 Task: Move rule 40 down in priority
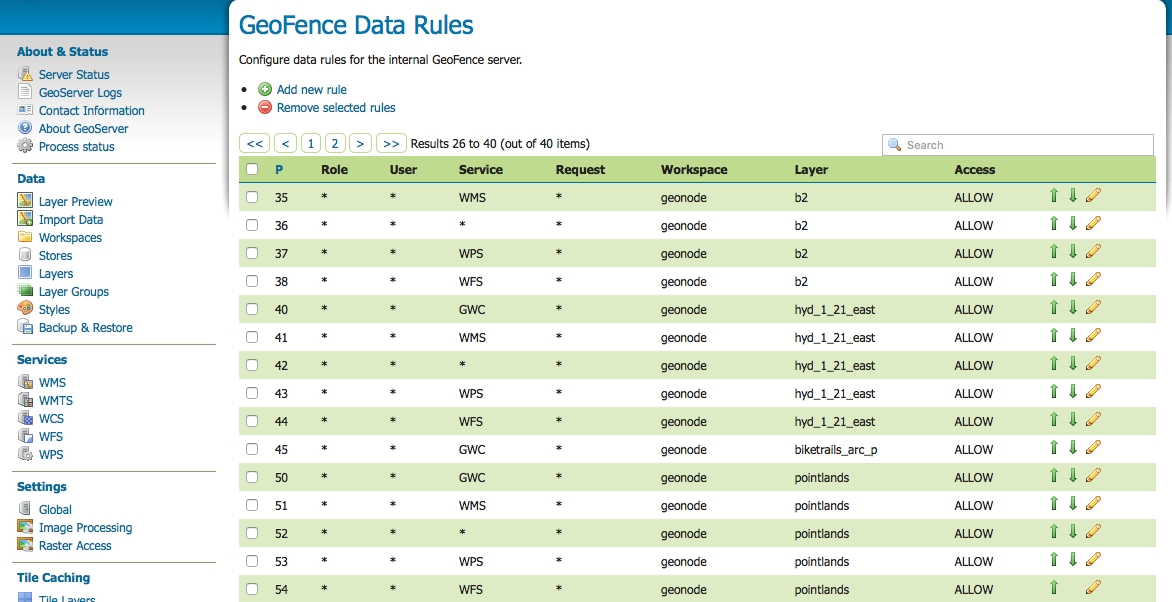(x=1073, y=307)
